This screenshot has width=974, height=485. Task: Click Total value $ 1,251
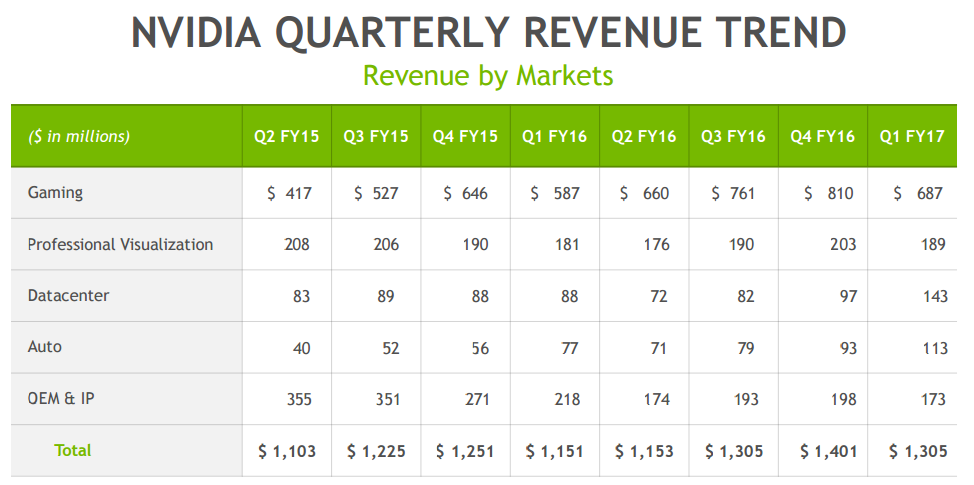(465, 451)
